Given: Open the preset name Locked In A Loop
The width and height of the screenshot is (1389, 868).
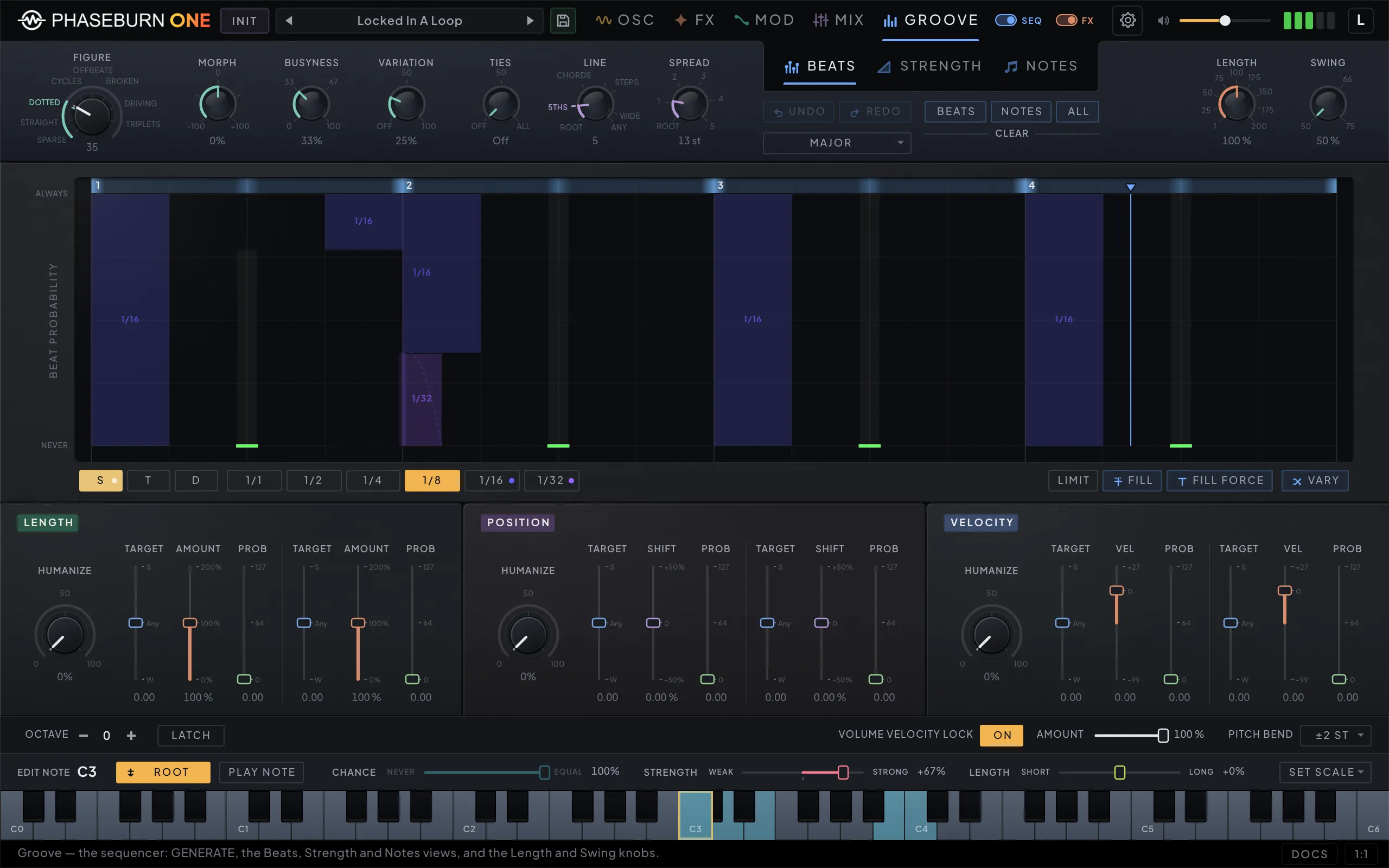Looking at the screenshot, I should click(x=409, y=21).
